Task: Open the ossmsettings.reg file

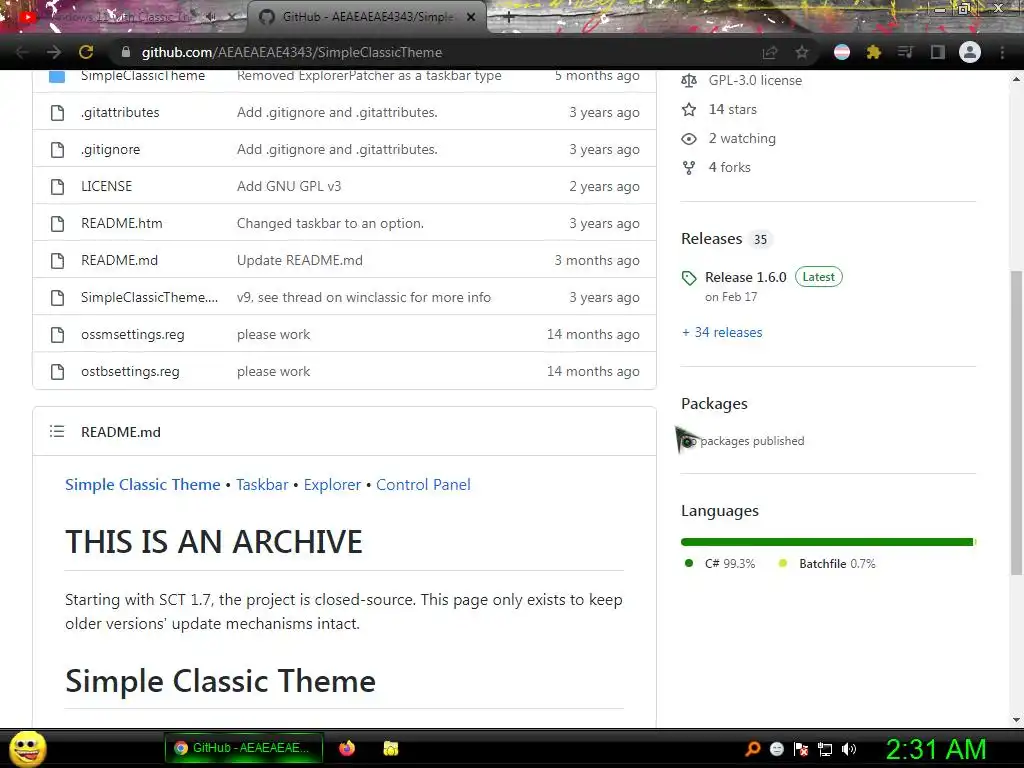Action: pyautogui.click(x=133, y=334)
